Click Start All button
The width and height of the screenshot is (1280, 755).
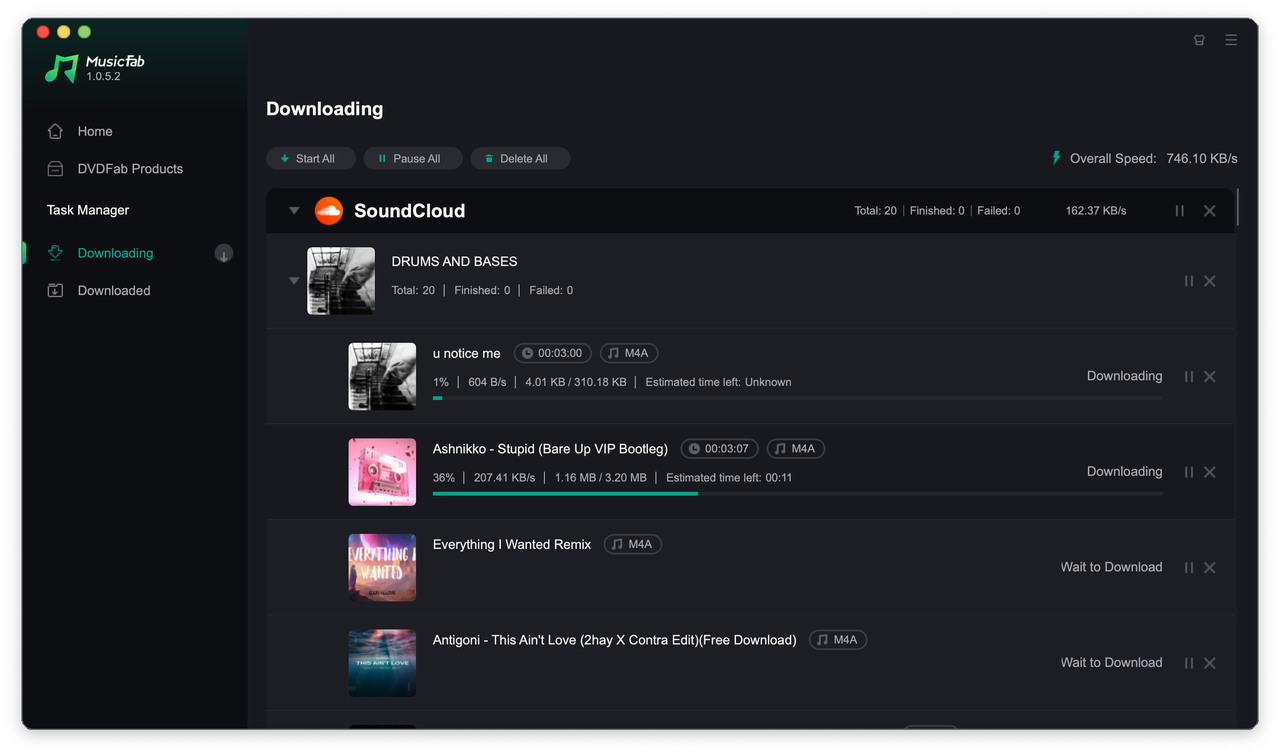(x=310, y=158)
